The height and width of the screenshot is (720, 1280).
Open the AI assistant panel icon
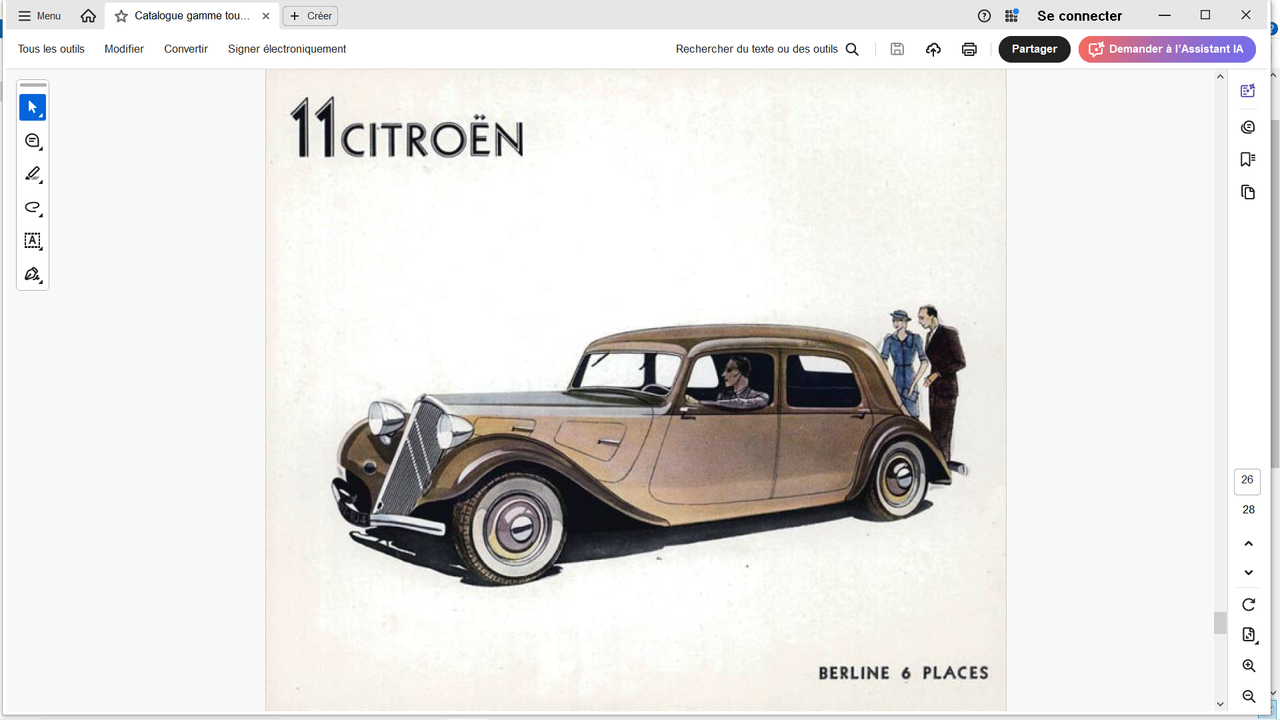tap(1248, 91)
